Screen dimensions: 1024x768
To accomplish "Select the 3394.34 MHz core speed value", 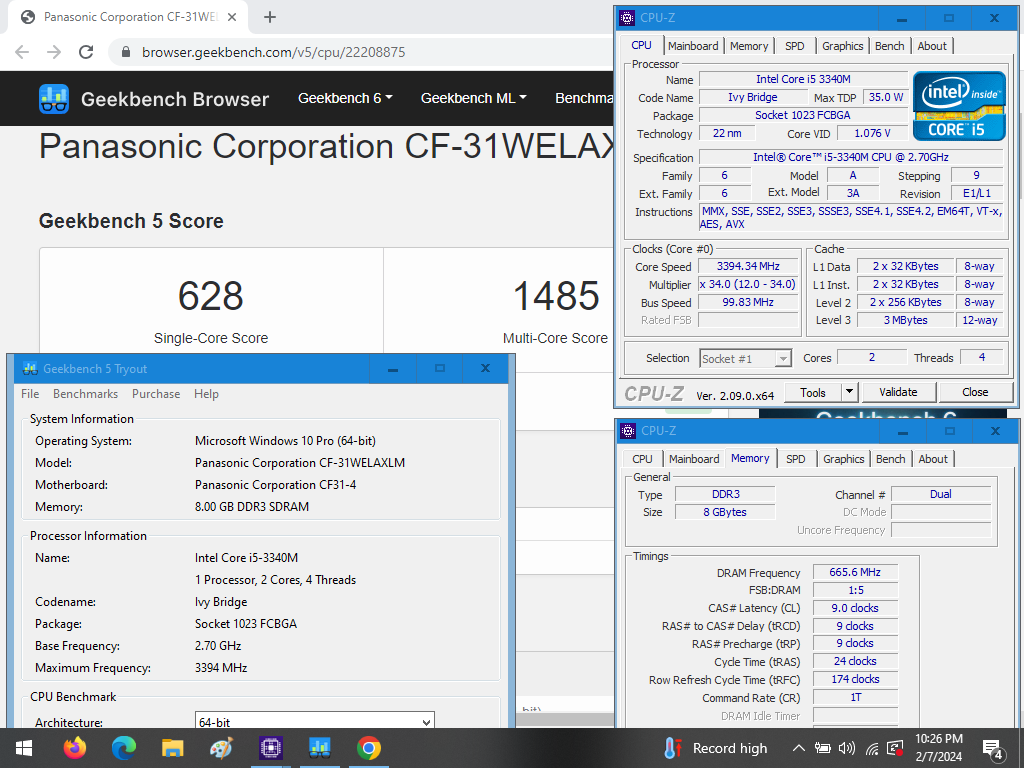I will click(748, 266).
